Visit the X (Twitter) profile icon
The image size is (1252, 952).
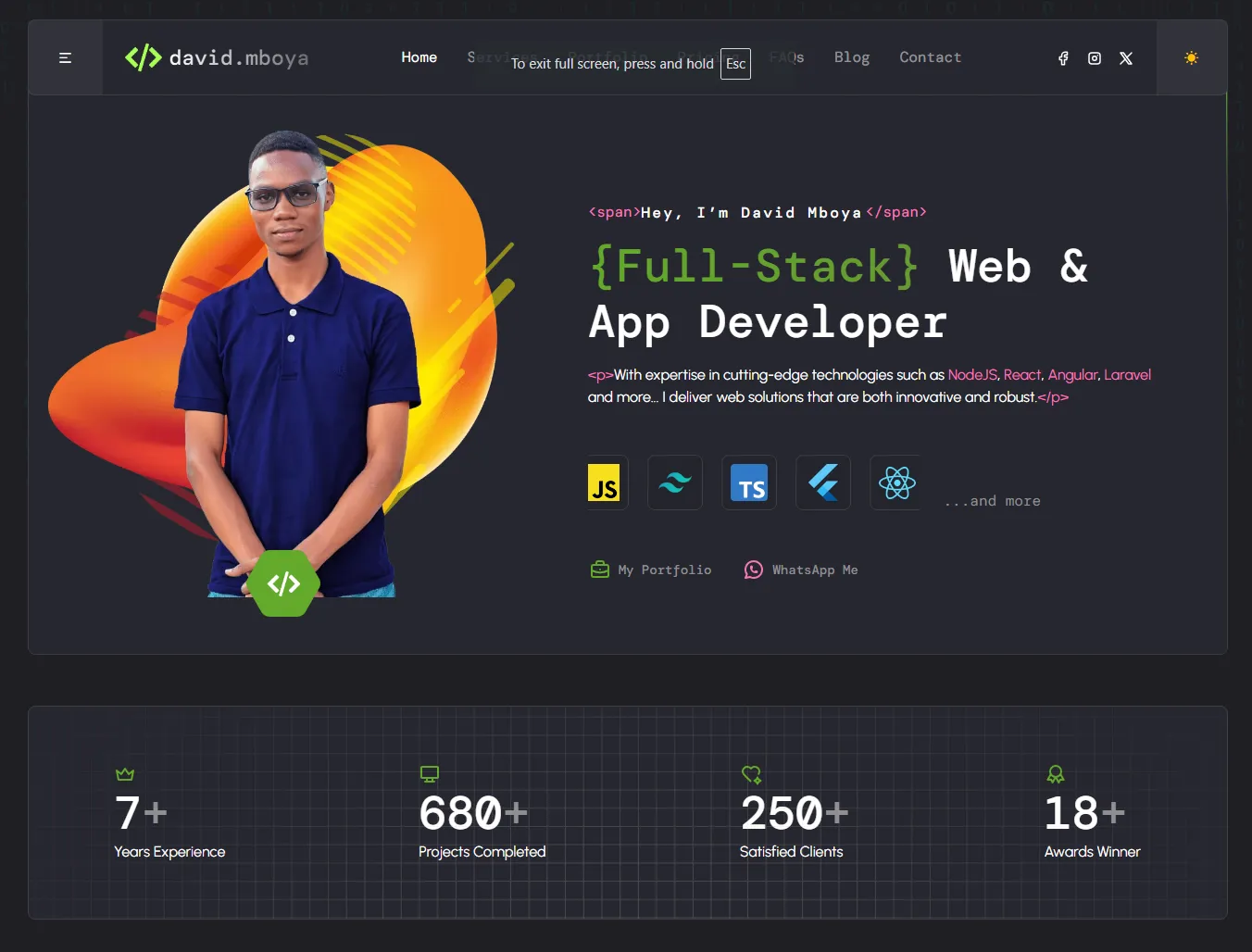click(1126, 58)
